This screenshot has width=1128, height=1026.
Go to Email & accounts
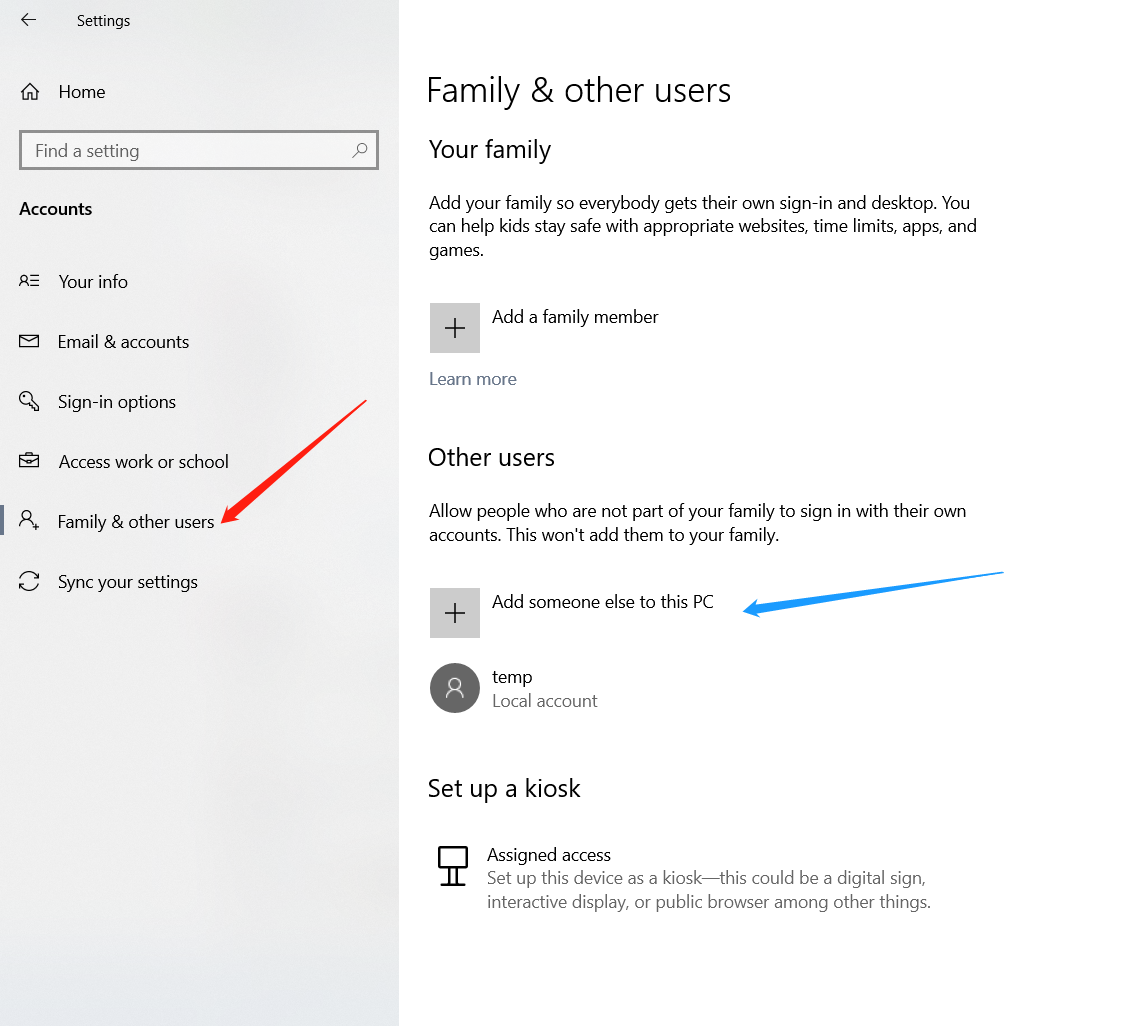point(123,342)
